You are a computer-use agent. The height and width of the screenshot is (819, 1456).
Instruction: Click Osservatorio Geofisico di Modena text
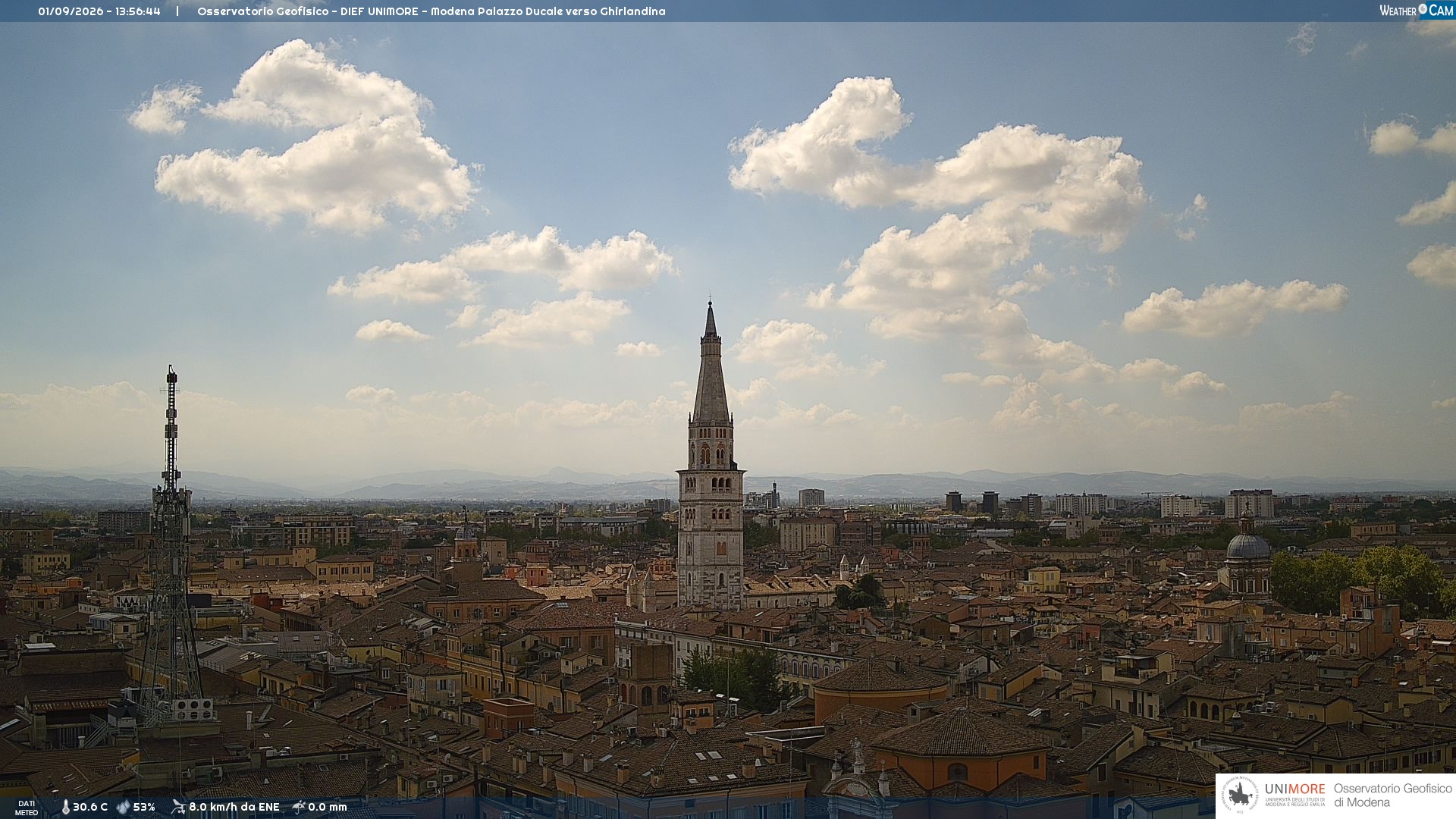pos(1392,795)
